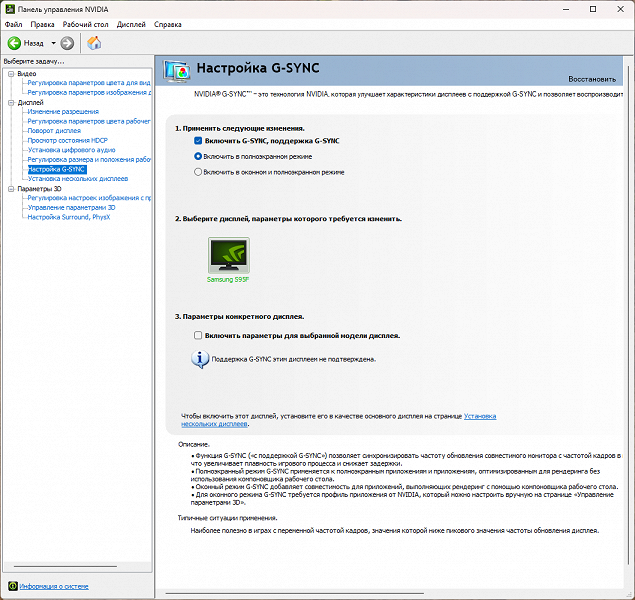635x600 pixels.
Task: Open the Файл menu
Action: point(13,24)
